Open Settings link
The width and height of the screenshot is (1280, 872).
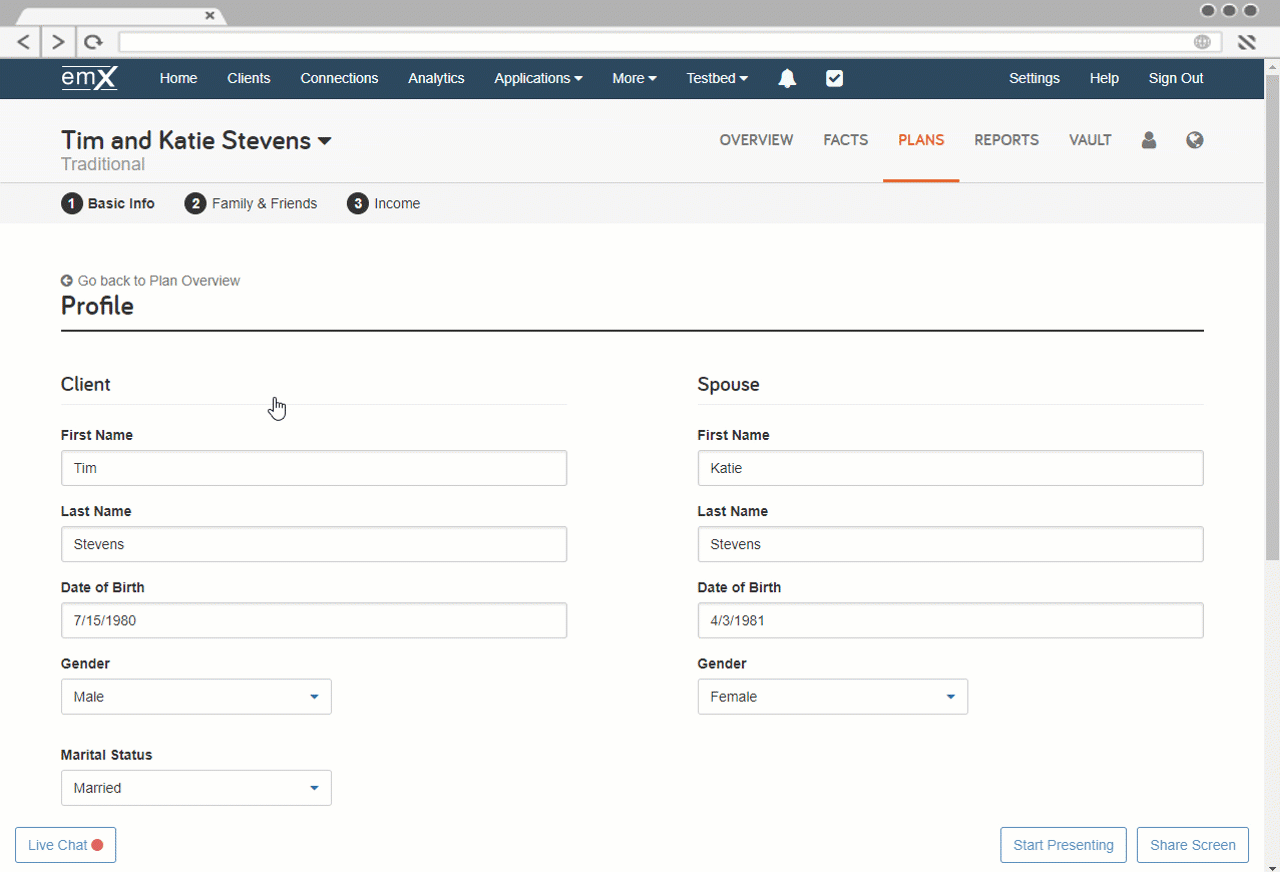coord(1034,78)
